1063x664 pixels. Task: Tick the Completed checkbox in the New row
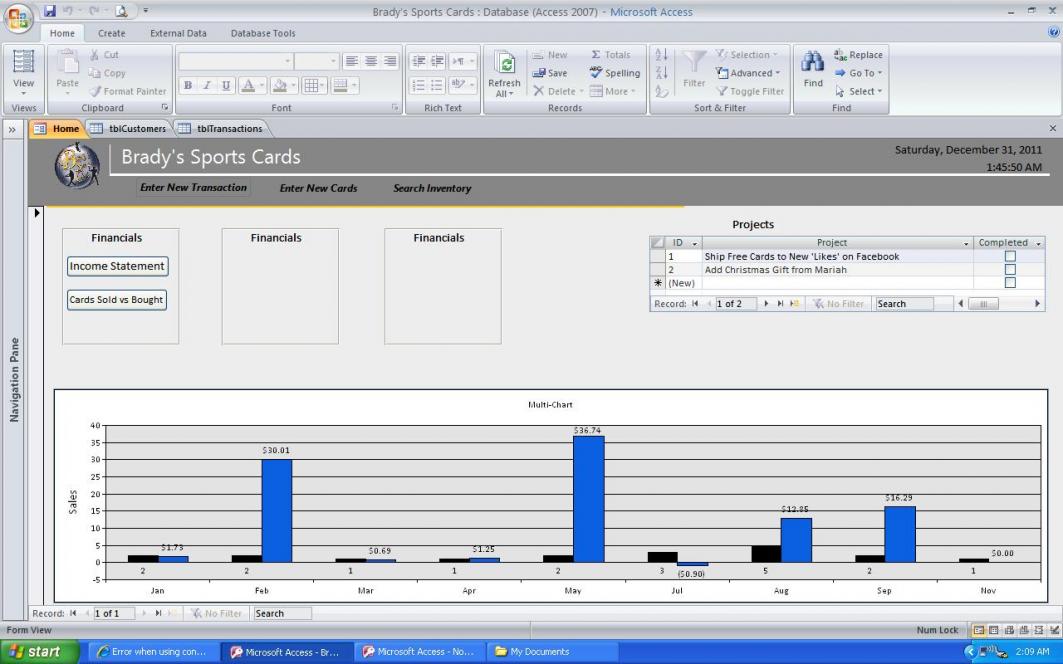[1009, 283]
